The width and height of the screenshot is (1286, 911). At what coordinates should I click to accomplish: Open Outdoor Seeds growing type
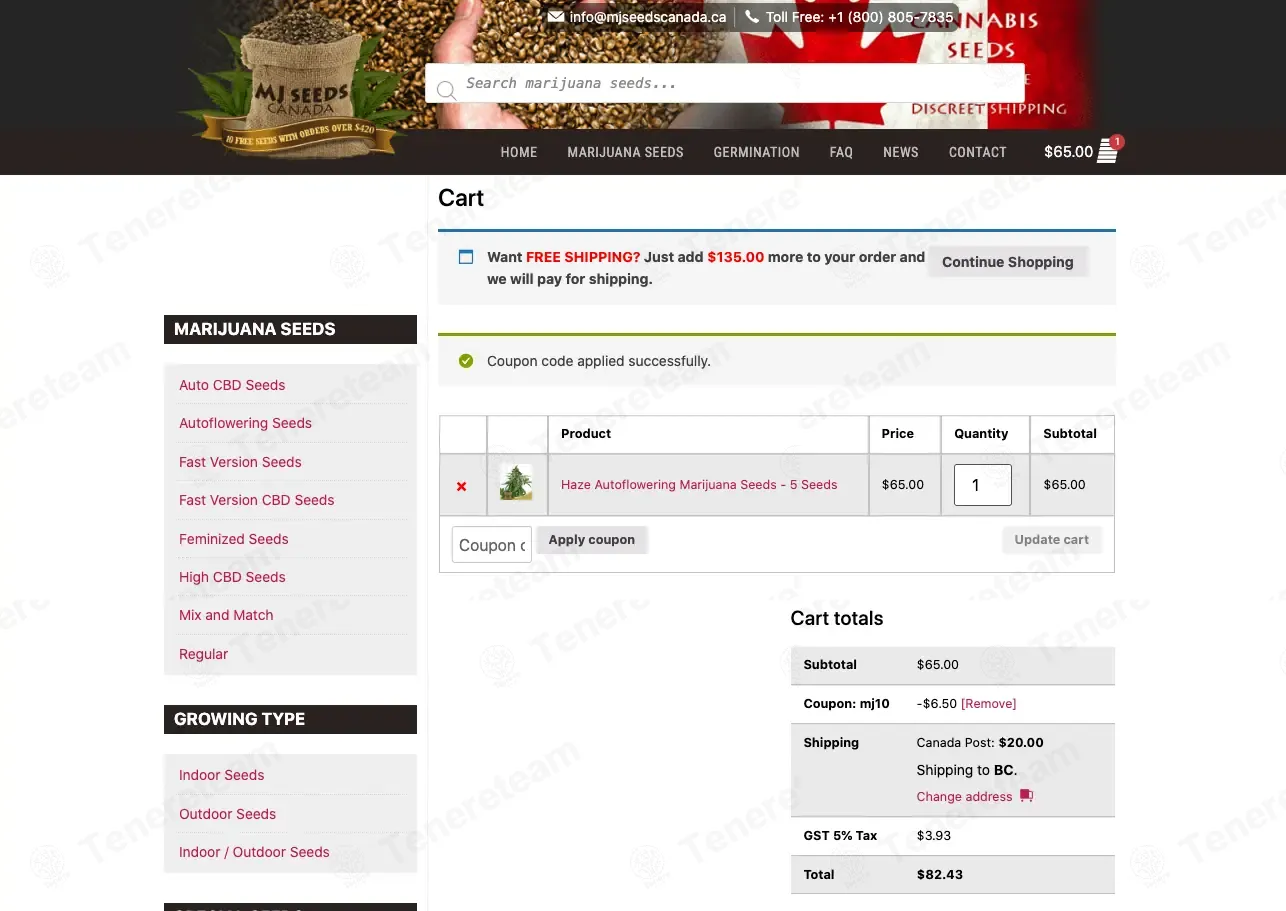coord(227,814)
